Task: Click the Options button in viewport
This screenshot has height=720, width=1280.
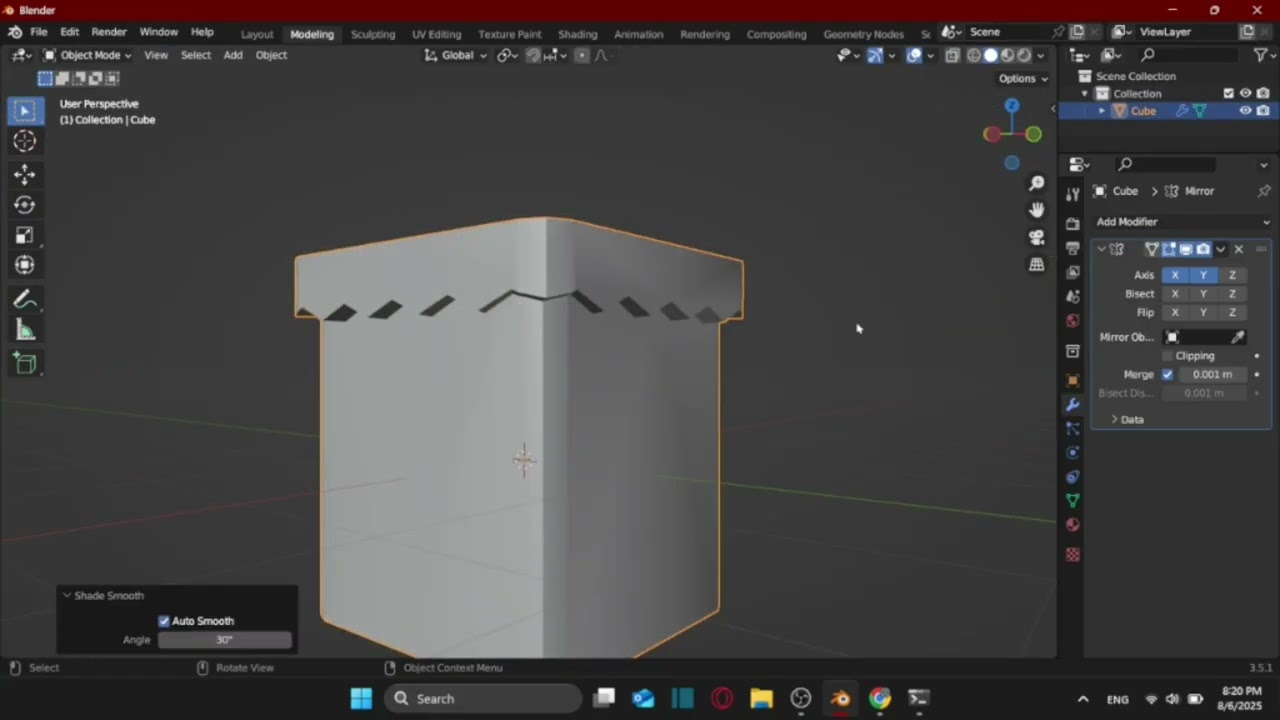Action: coord(1022,79)
